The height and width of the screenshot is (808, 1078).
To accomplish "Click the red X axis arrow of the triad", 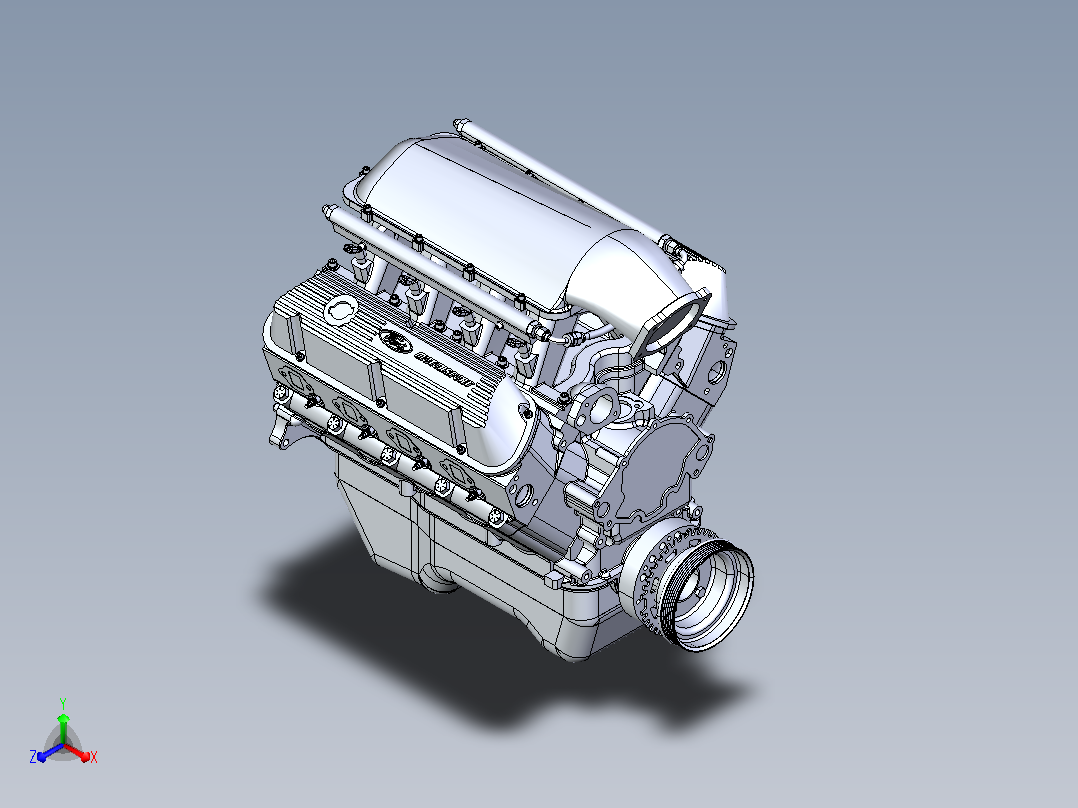I will pyautogui.click(x=78, y=753).
